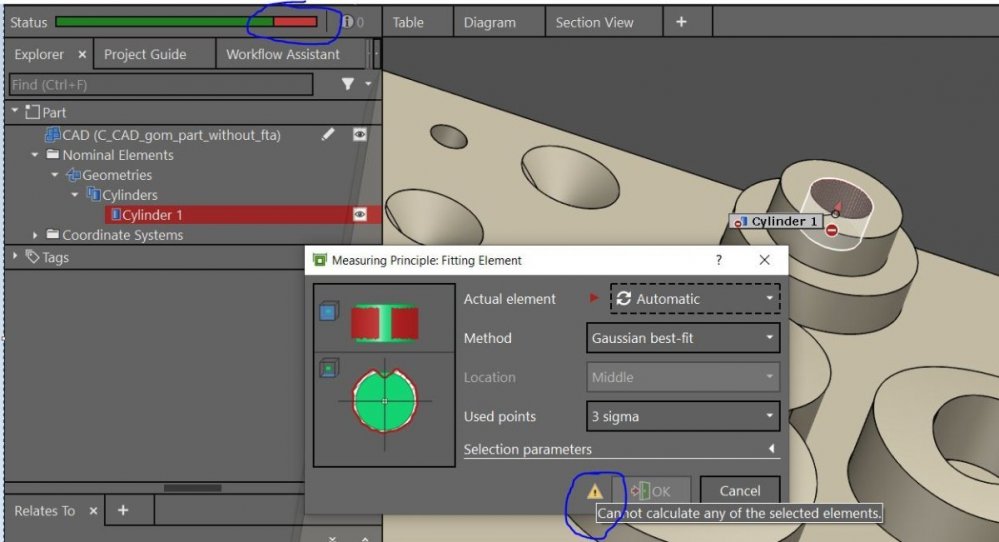Image resolution: width=999 pixels, height=542 pixels.
Task: Click the warning triangle icon in dialog
Action: [595, 491]
